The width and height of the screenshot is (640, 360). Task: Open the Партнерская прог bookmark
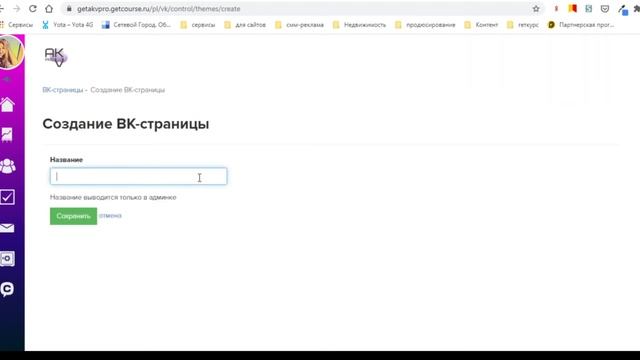tap(581, 25)
